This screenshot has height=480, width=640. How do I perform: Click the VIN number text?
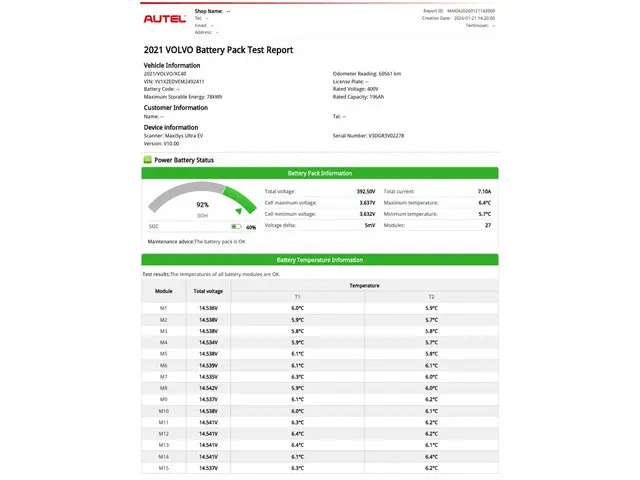coord(174,81)
